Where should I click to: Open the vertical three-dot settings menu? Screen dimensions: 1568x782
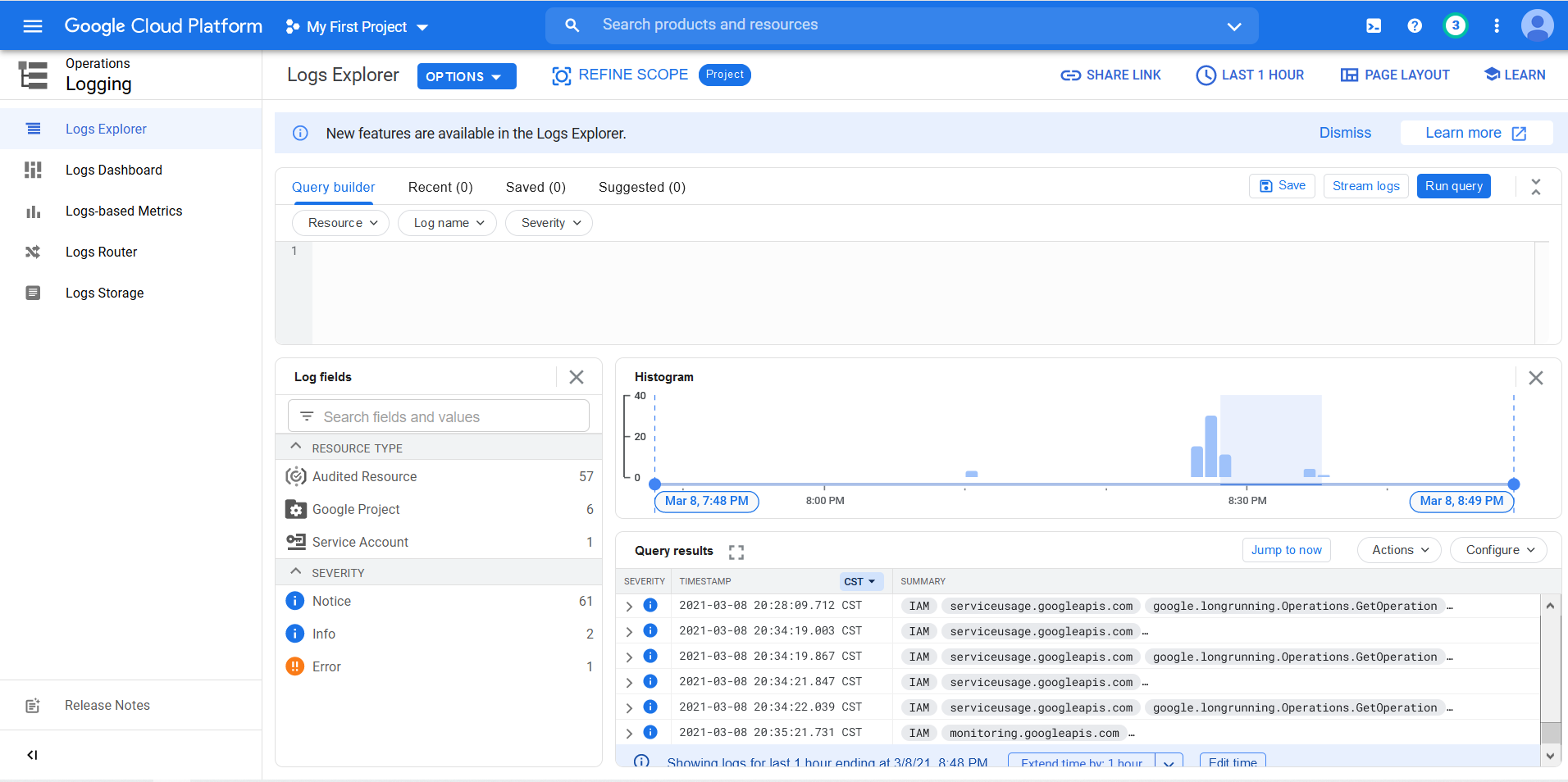pyautogui.click(x=1497, y=26)
